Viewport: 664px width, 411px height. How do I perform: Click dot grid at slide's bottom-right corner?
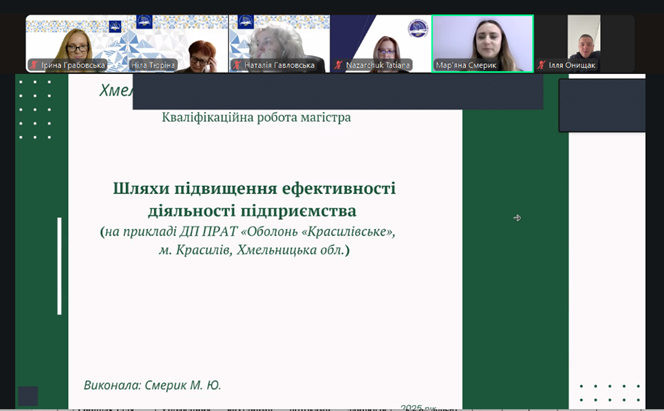(610, 393)
